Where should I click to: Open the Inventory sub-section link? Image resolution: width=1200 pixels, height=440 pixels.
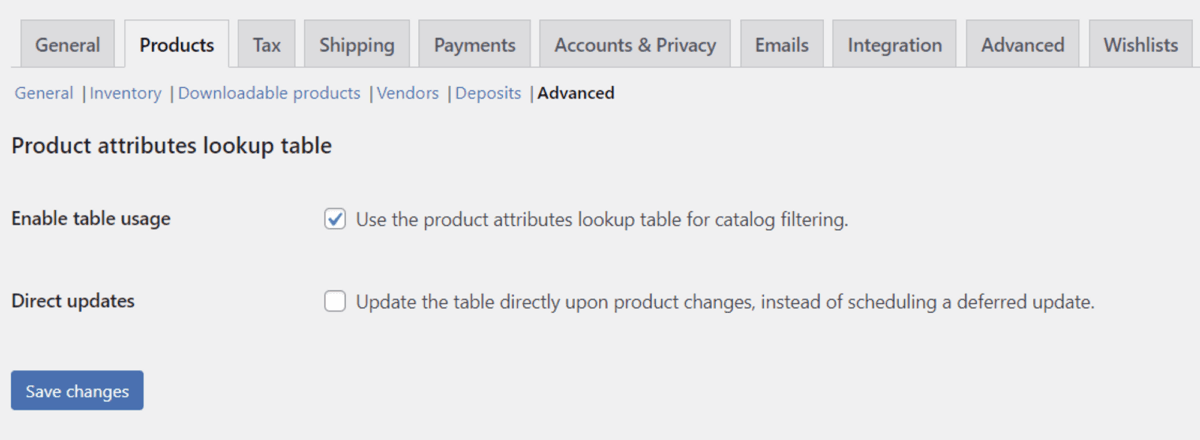click(126, 93)
